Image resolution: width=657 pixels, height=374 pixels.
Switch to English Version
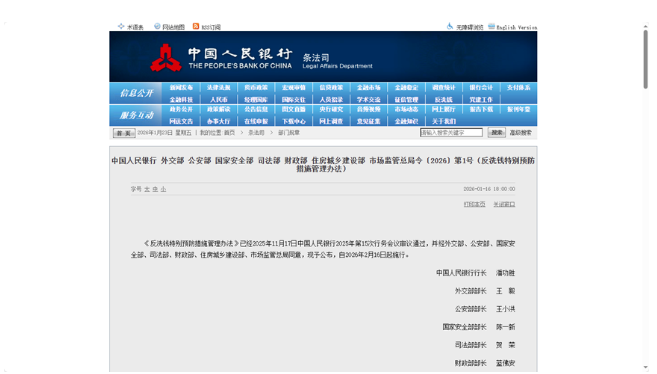coord(517,27)
